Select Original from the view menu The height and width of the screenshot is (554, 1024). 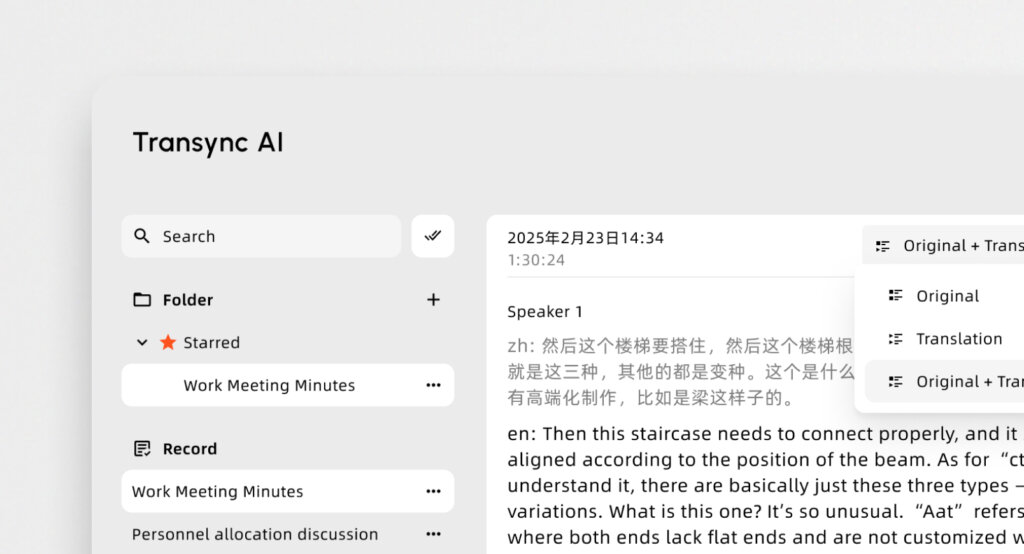coord(946,296)
